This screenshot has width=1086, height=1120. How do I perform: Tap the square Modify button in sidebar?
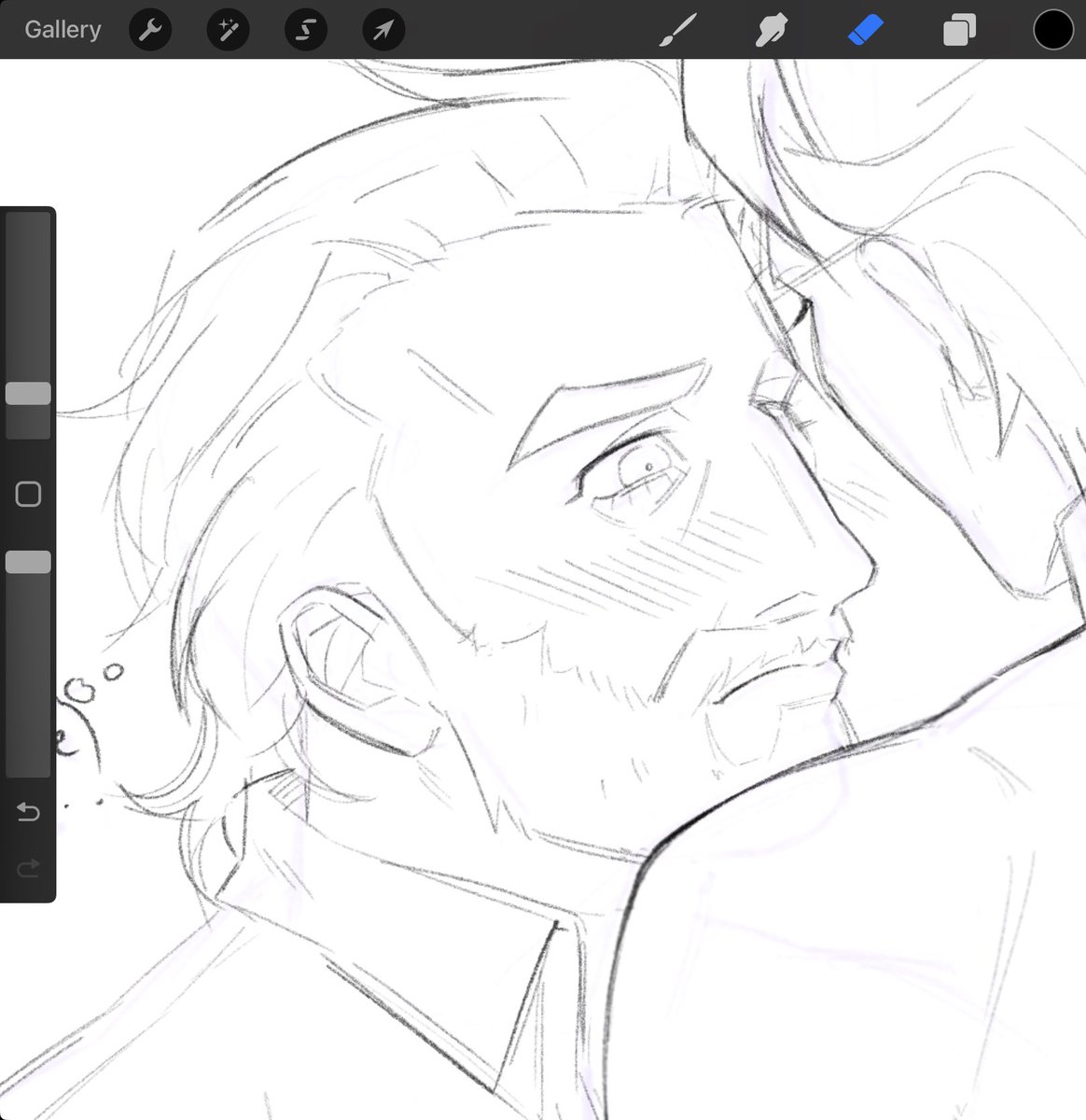click(x=28, y=494)
